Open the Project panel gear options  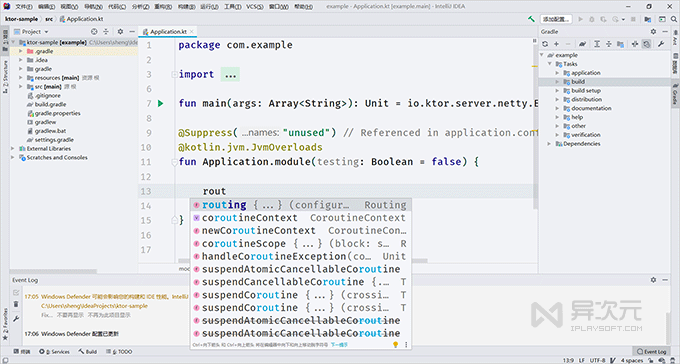pos(121,32)
